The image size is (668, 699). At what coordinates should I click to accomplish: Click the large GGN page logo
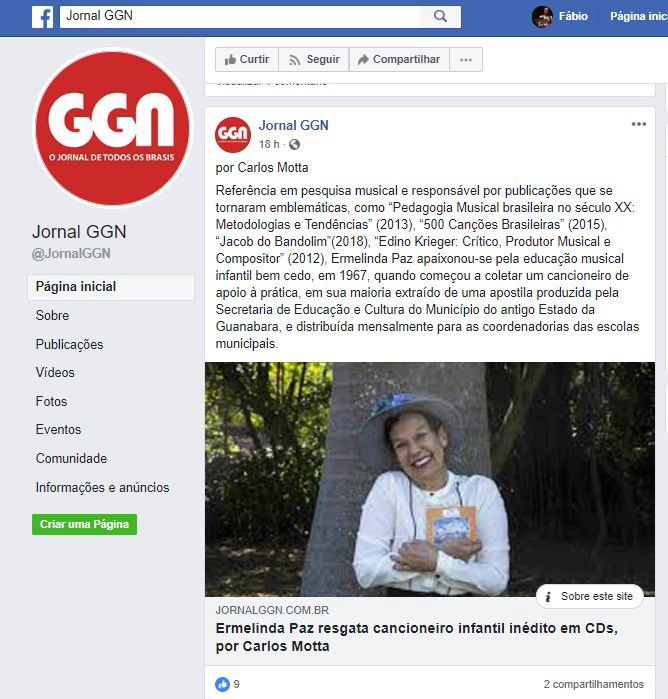tap(112, 128)
